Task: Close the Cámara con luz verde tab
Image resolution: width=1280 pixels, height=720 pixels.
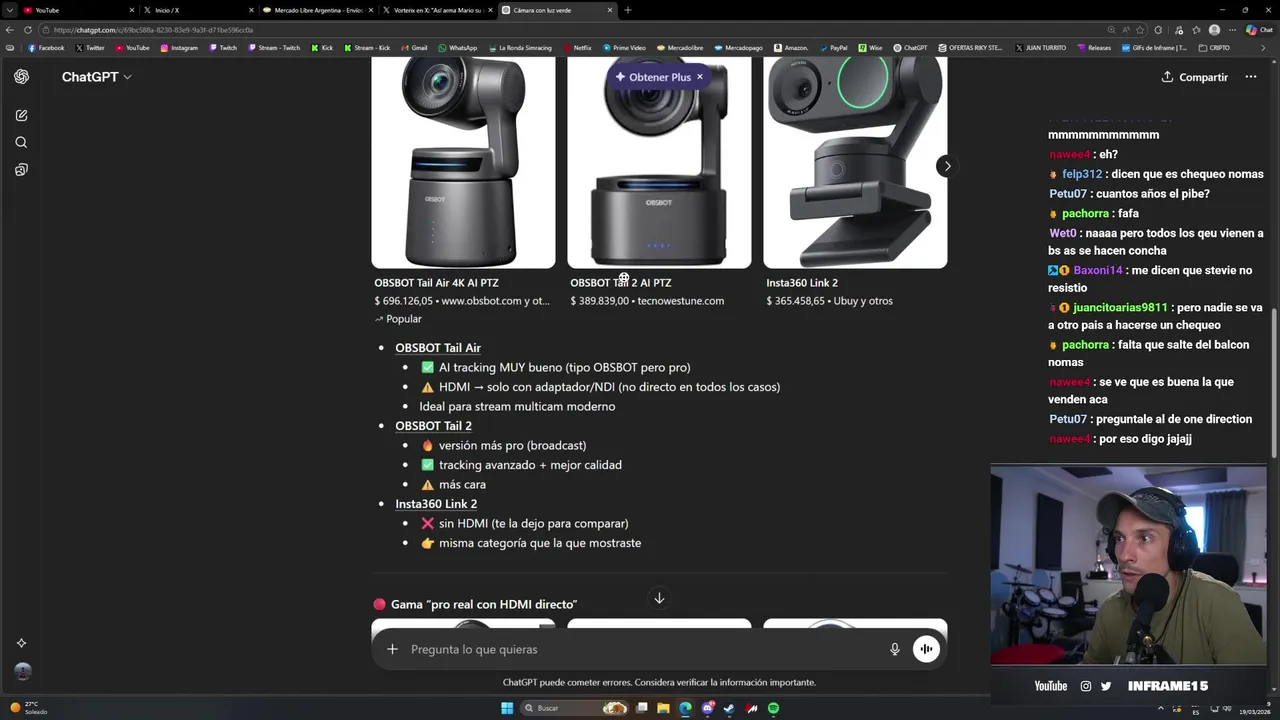Action: click(610, 10)
